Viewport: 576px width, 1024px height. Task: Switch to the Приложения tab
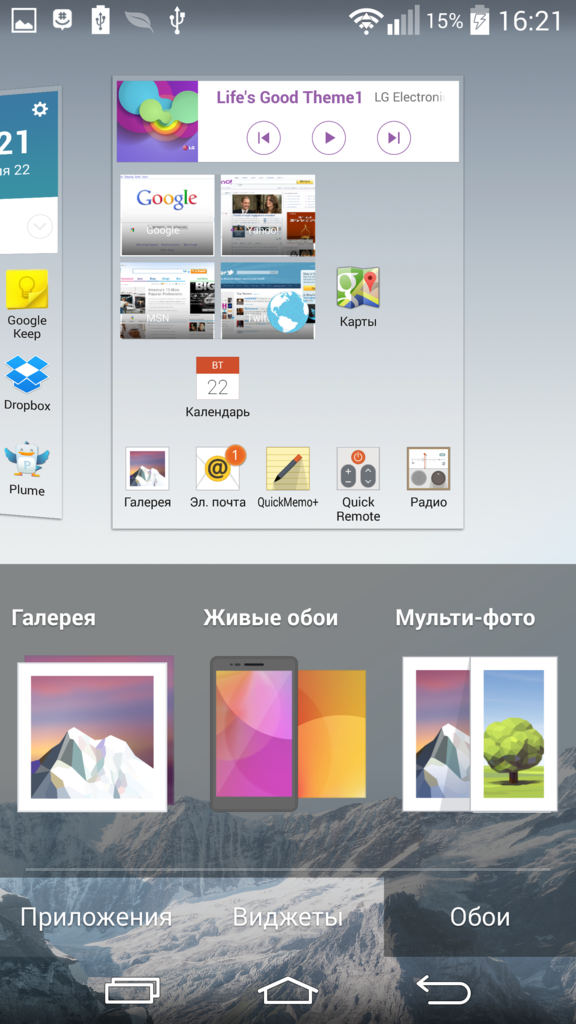[x=96, y=917]
